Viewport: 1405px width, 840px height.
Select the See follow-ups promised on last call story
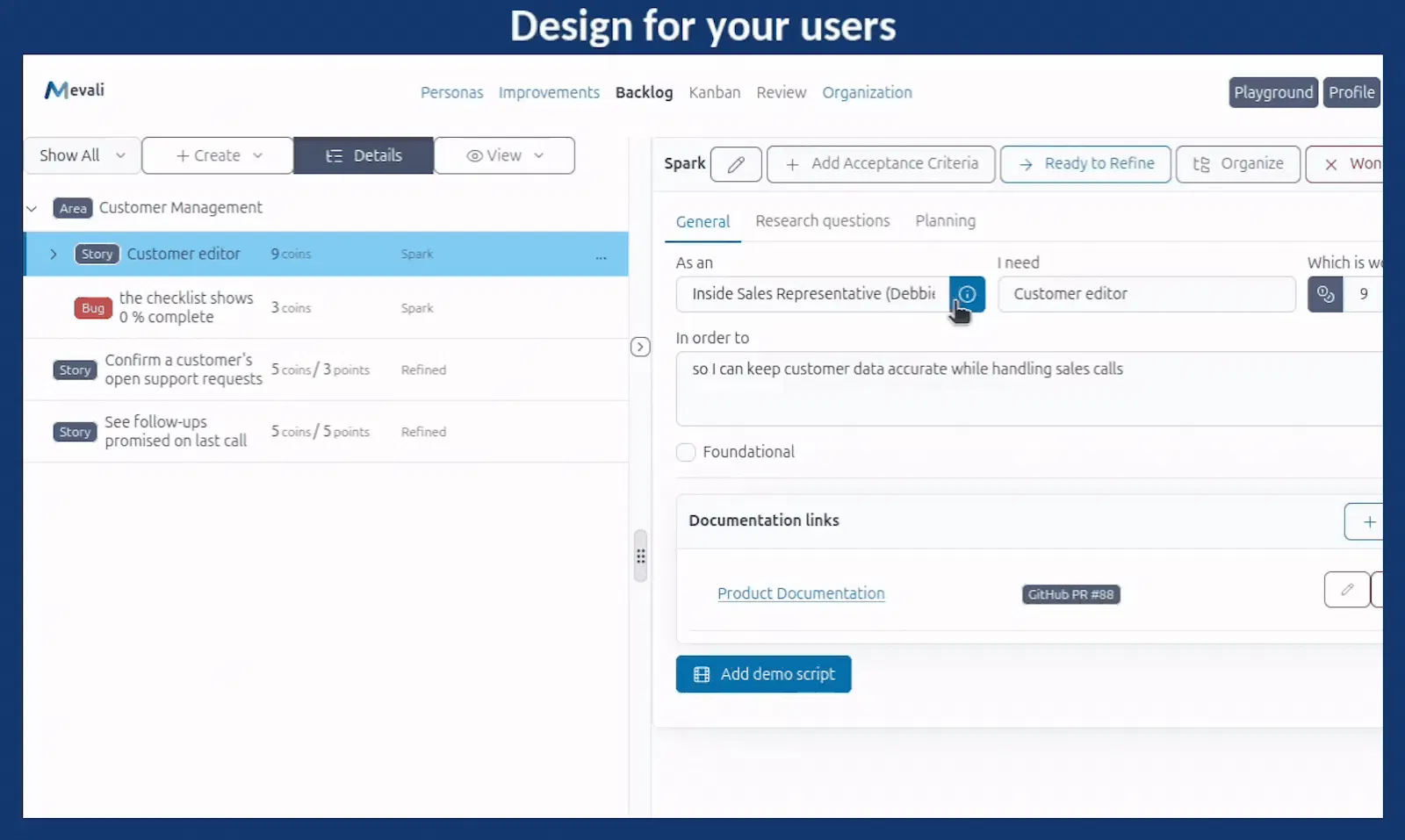tap(326, 432)
